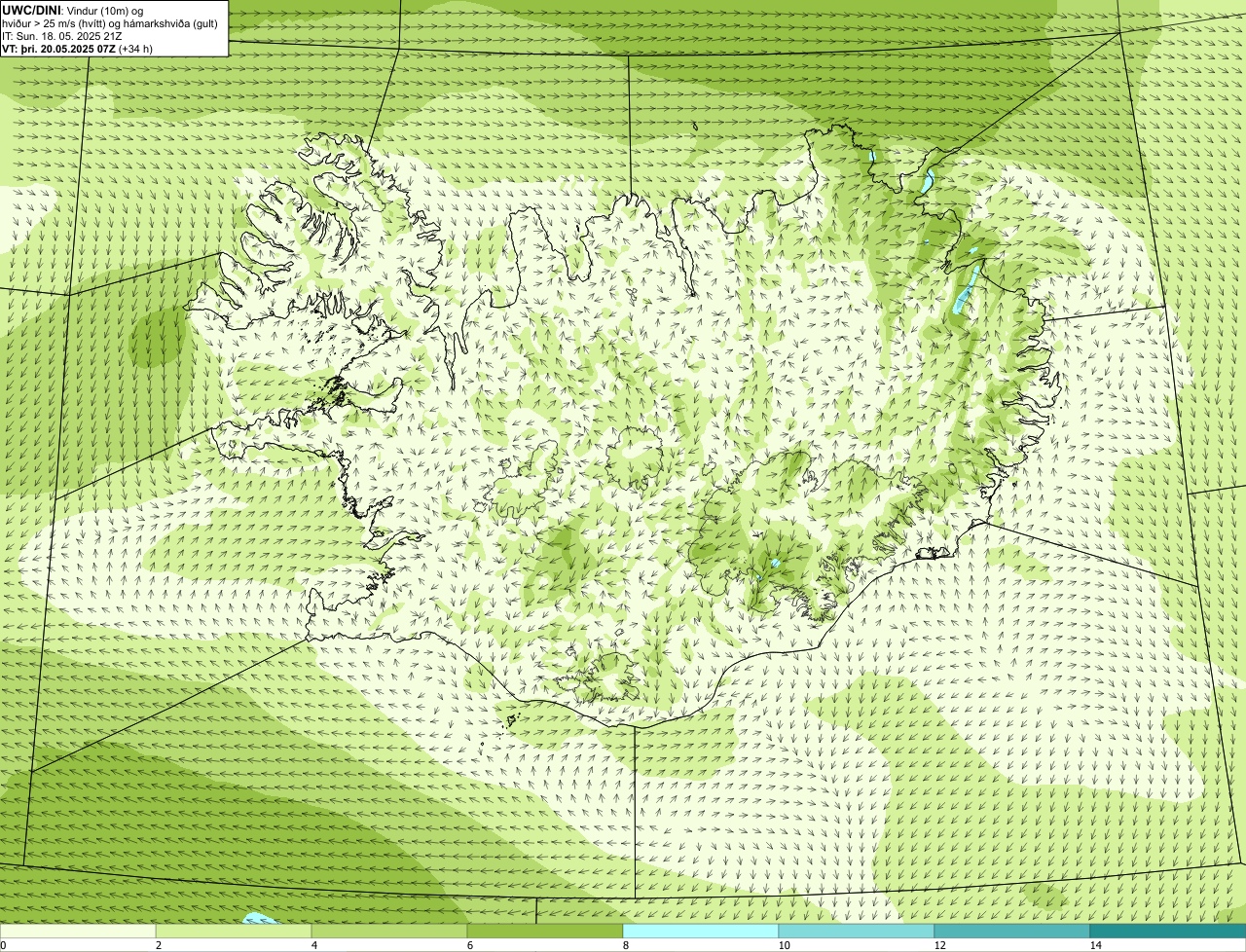Click the 'UWC/DINI: Vindur (10m) og' title line

coord(73,11)
